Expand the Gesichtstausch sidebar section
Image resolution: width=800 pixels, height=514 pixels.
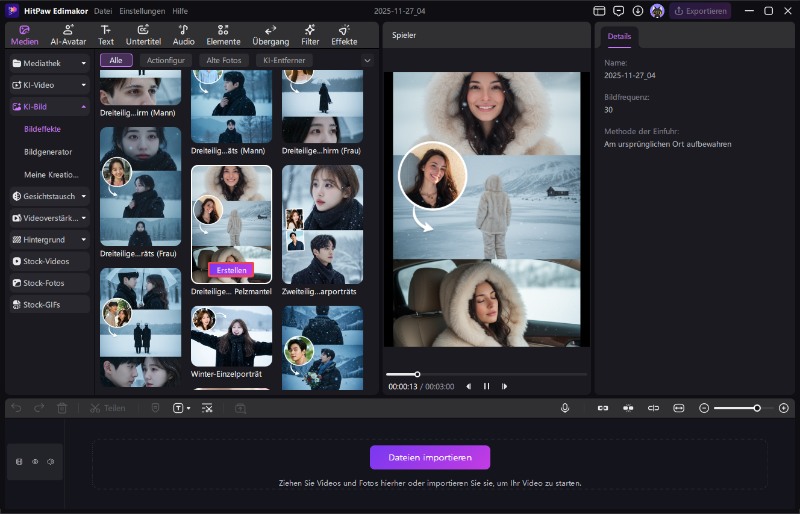pyautogui.click(x=84, y=196)
